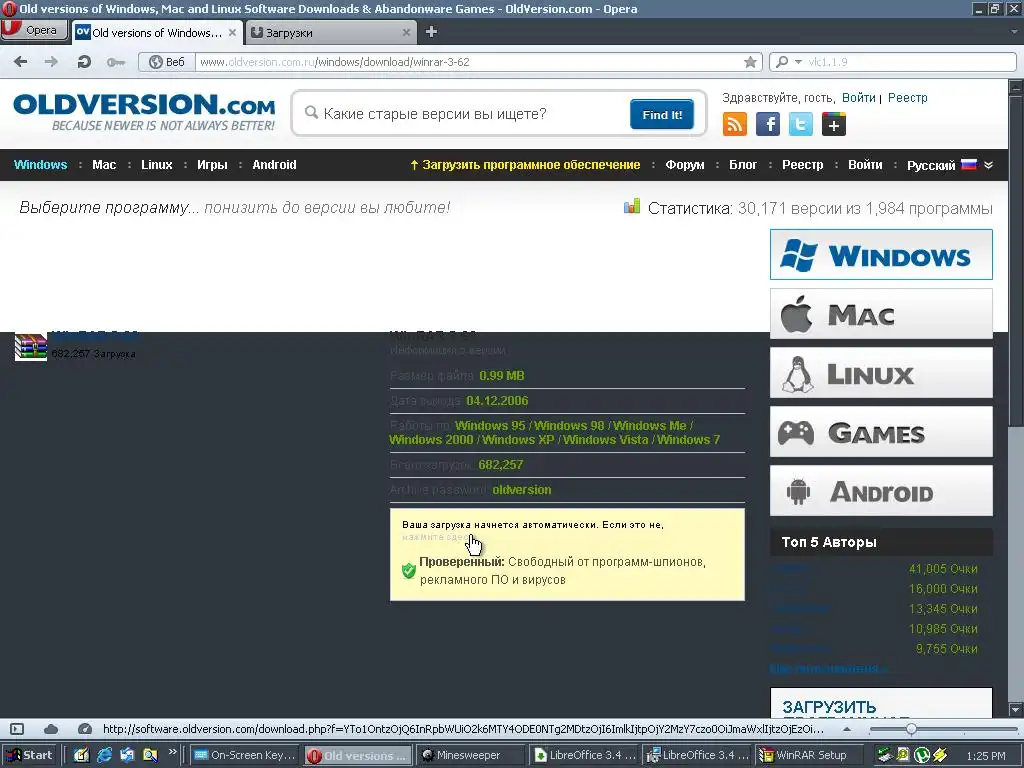Screen dimensions: 1024x768
Task: Open the Windows category banner
Action: (x=881, y=255)
